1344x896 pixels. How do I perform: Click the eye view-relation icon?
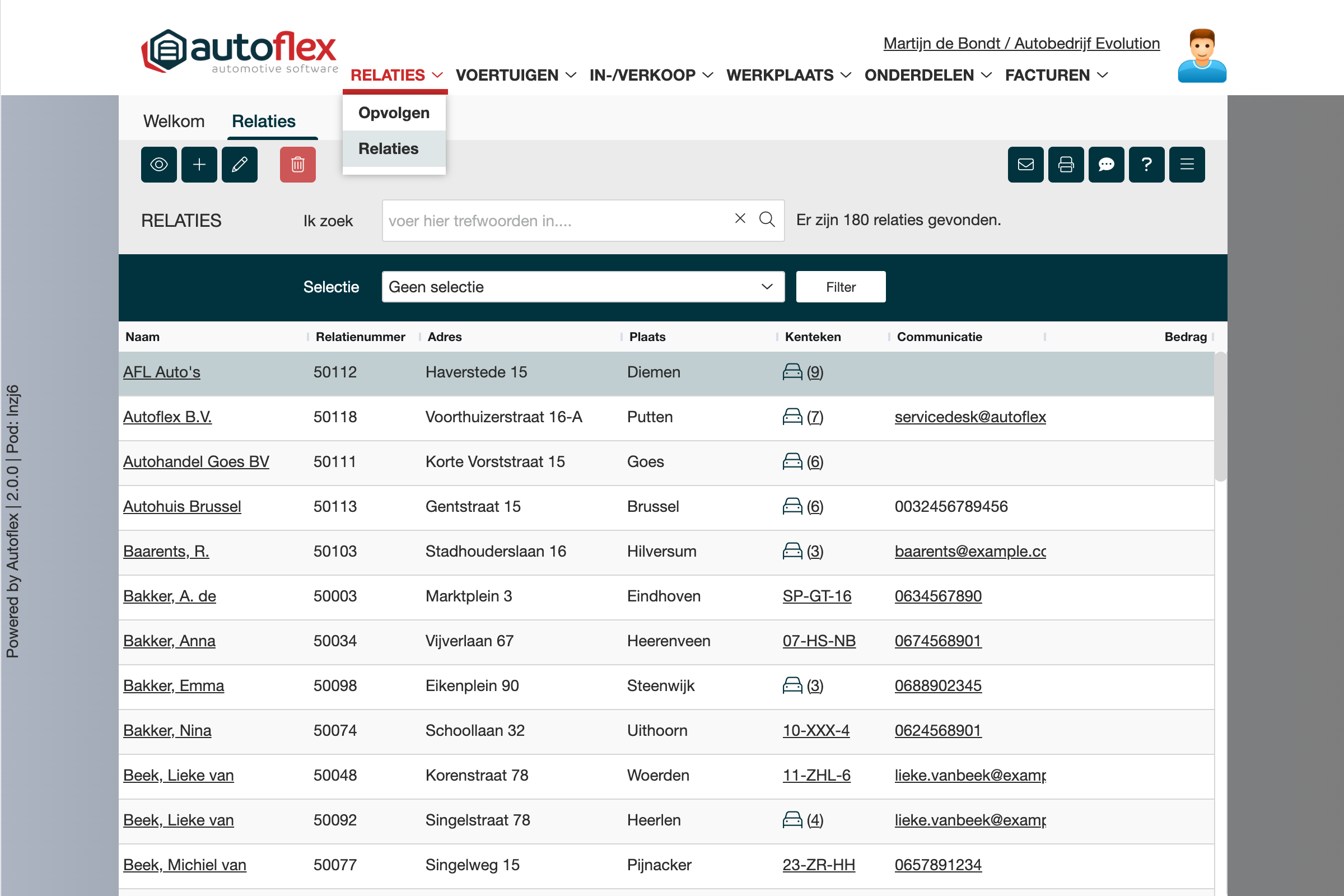[159, 165]
